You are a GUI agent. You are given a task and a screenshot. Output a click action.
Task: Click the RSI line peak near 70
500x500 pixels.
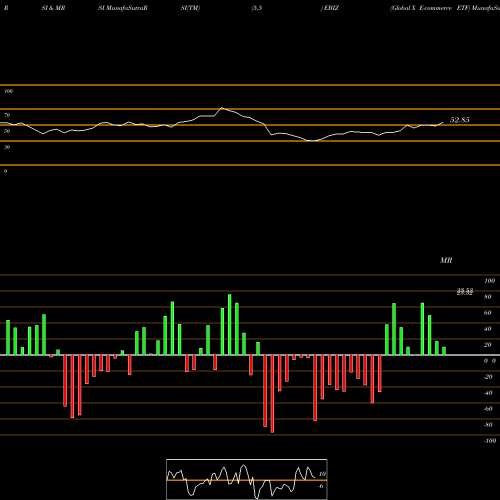pyautogui.click(x=222, y=108)
